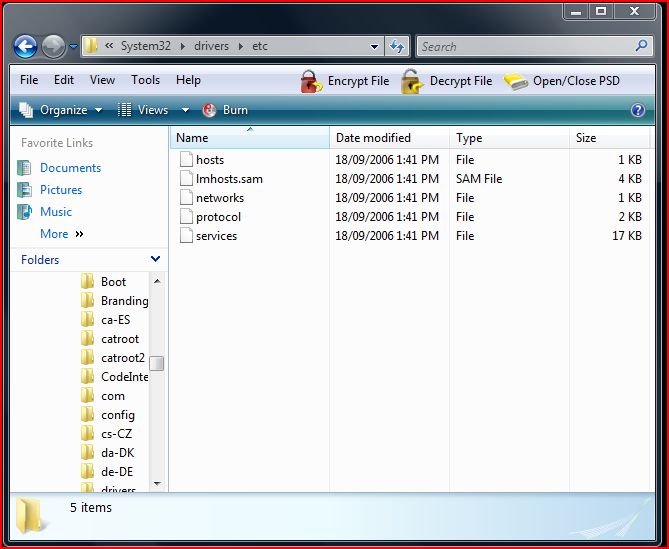The height and width of the screenshot is (549, 669).
Task: Click the search magnifier icon
Action: pyautogui.click(x=642, y=46)
